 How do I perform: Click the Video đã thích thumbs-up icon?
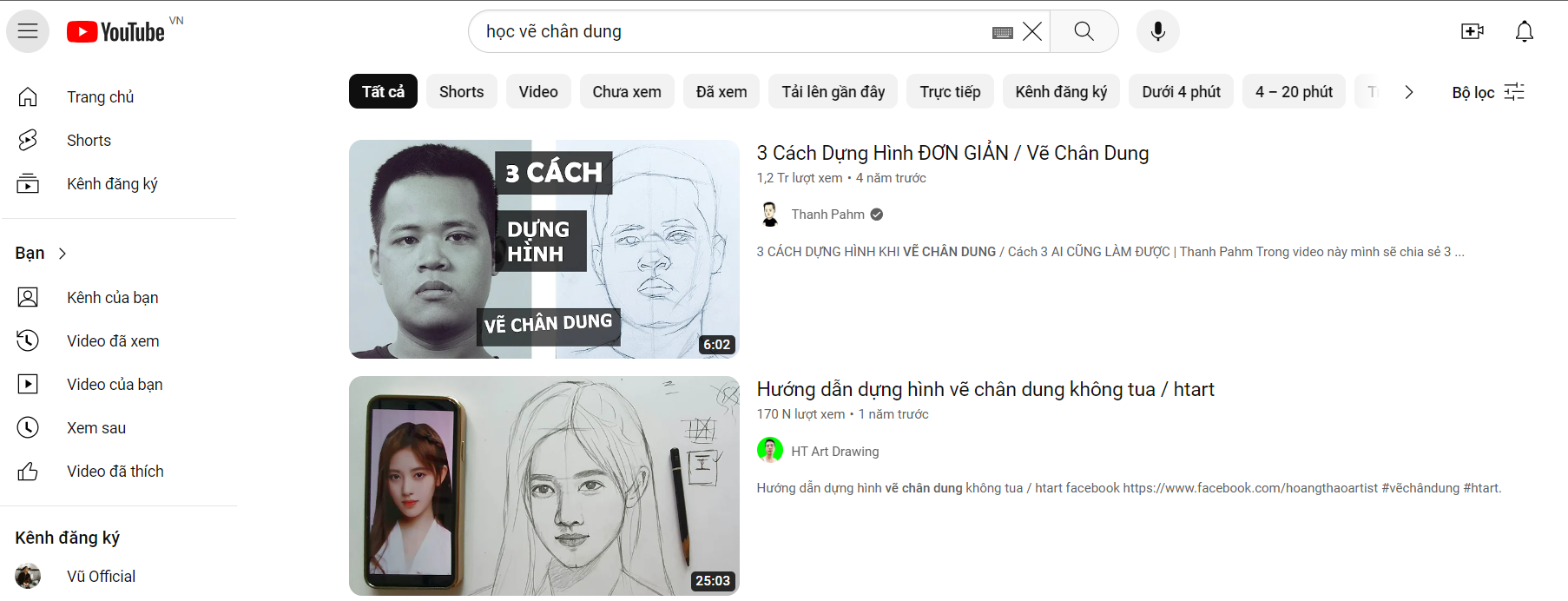(28, 471)
